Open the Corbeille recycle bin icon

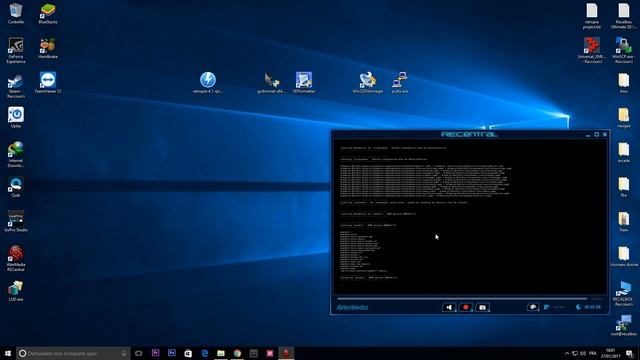[x=16, y=13]
